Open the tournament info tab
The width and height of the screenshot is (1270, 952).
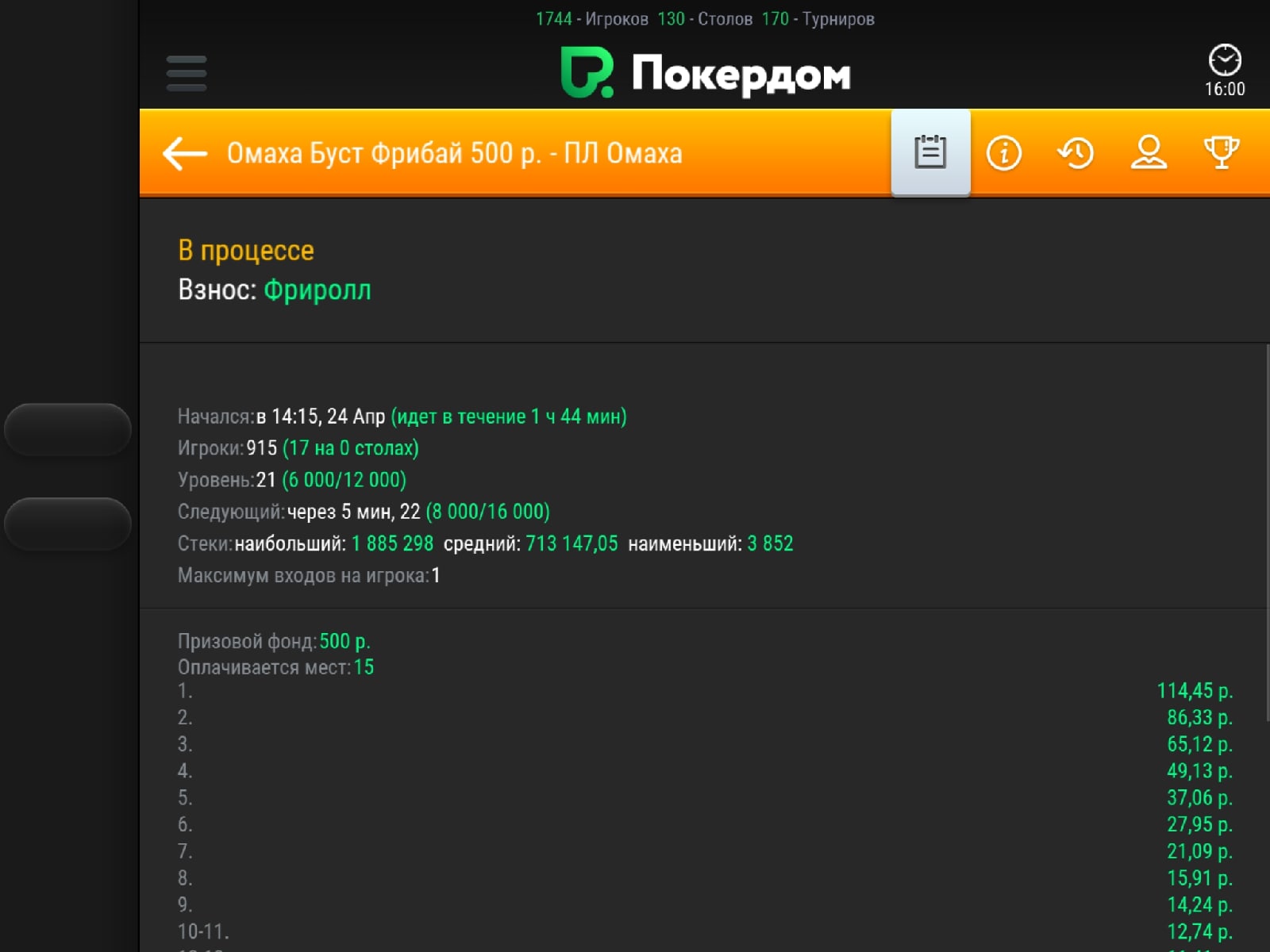point(1003,152)
